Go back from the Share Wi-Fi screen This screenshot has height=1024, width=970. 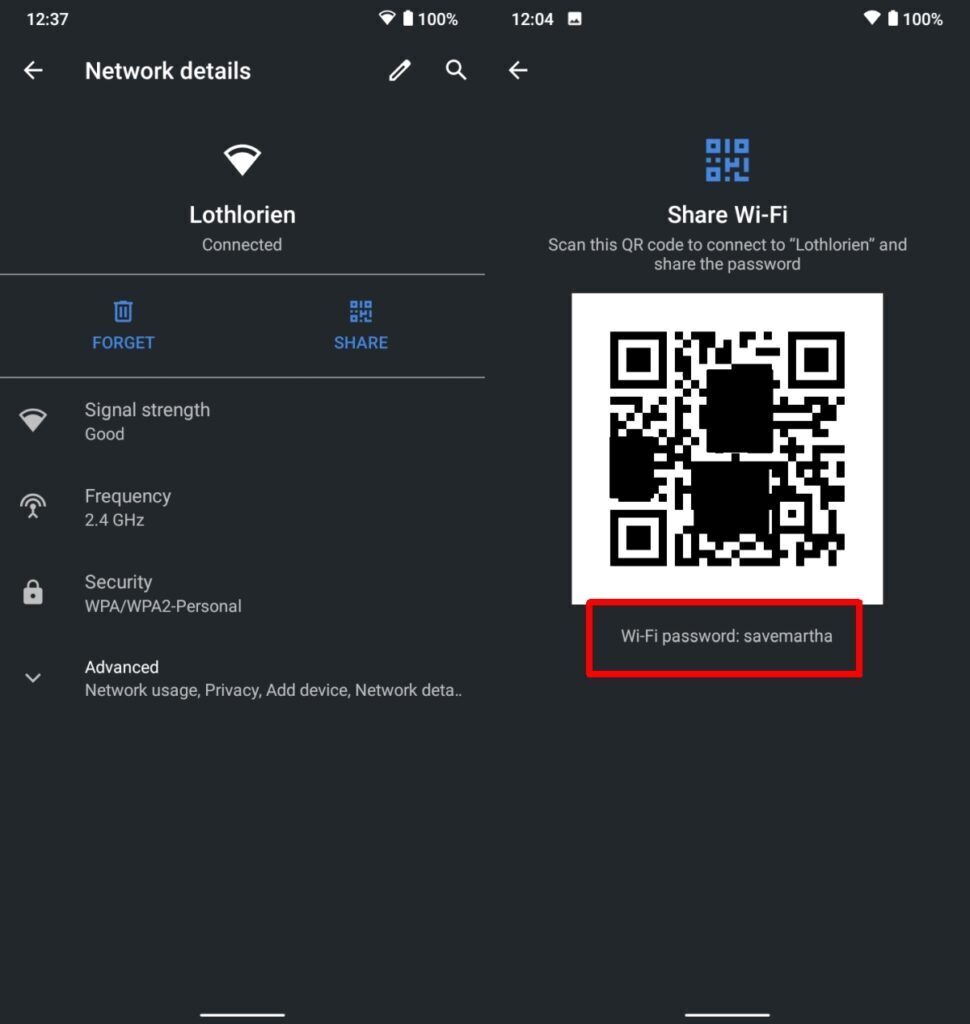click(x=518, y=70)
